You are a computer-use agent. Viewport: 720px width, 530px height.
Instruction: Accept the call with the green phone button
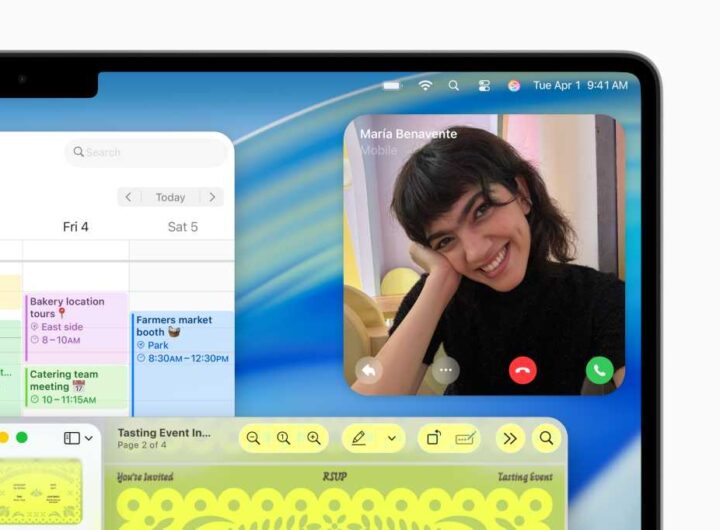pos(599,370)
